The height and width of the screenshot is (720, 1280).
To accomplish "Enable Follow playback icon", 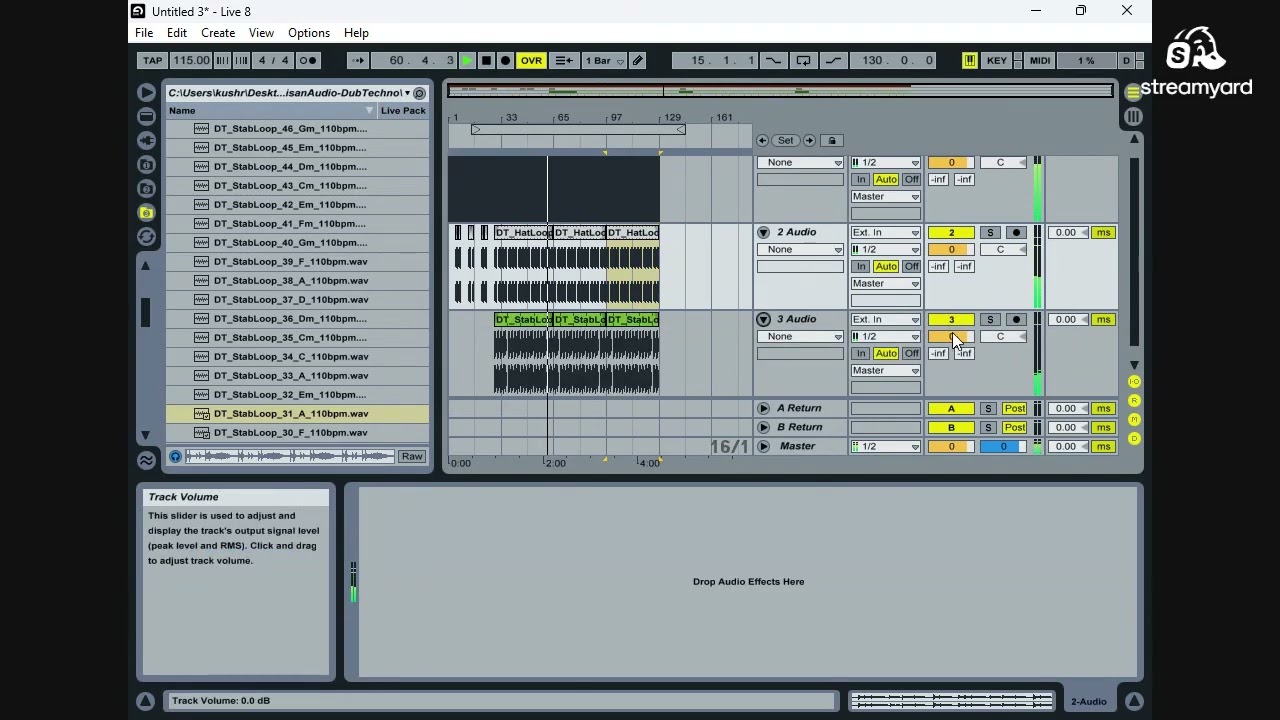I will tap(358, 61).
